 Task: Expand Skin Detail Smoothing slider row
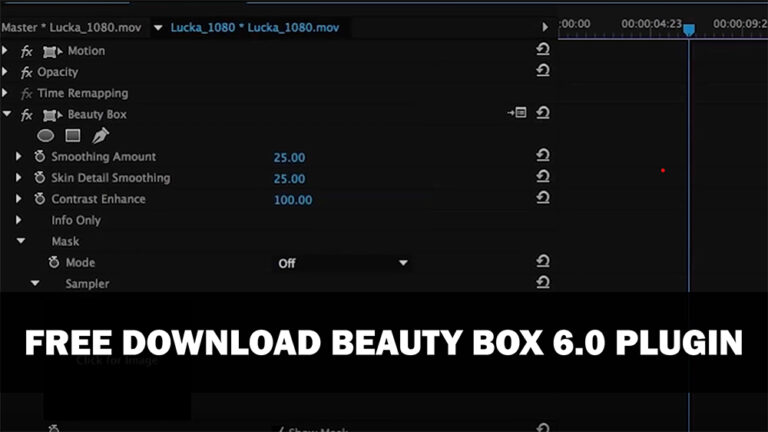tap(19, 177)
